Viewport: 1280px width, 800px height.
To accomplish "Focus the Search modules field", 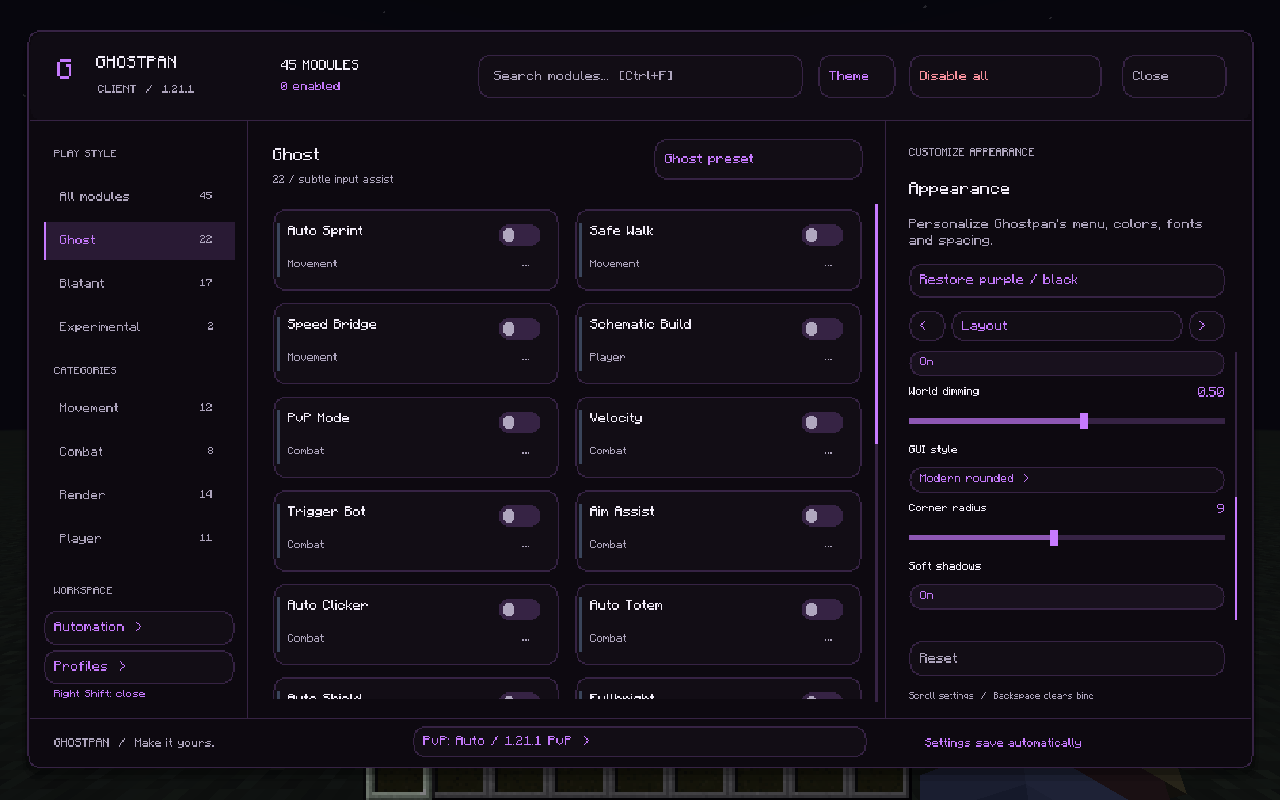I will tap(640, 76).
